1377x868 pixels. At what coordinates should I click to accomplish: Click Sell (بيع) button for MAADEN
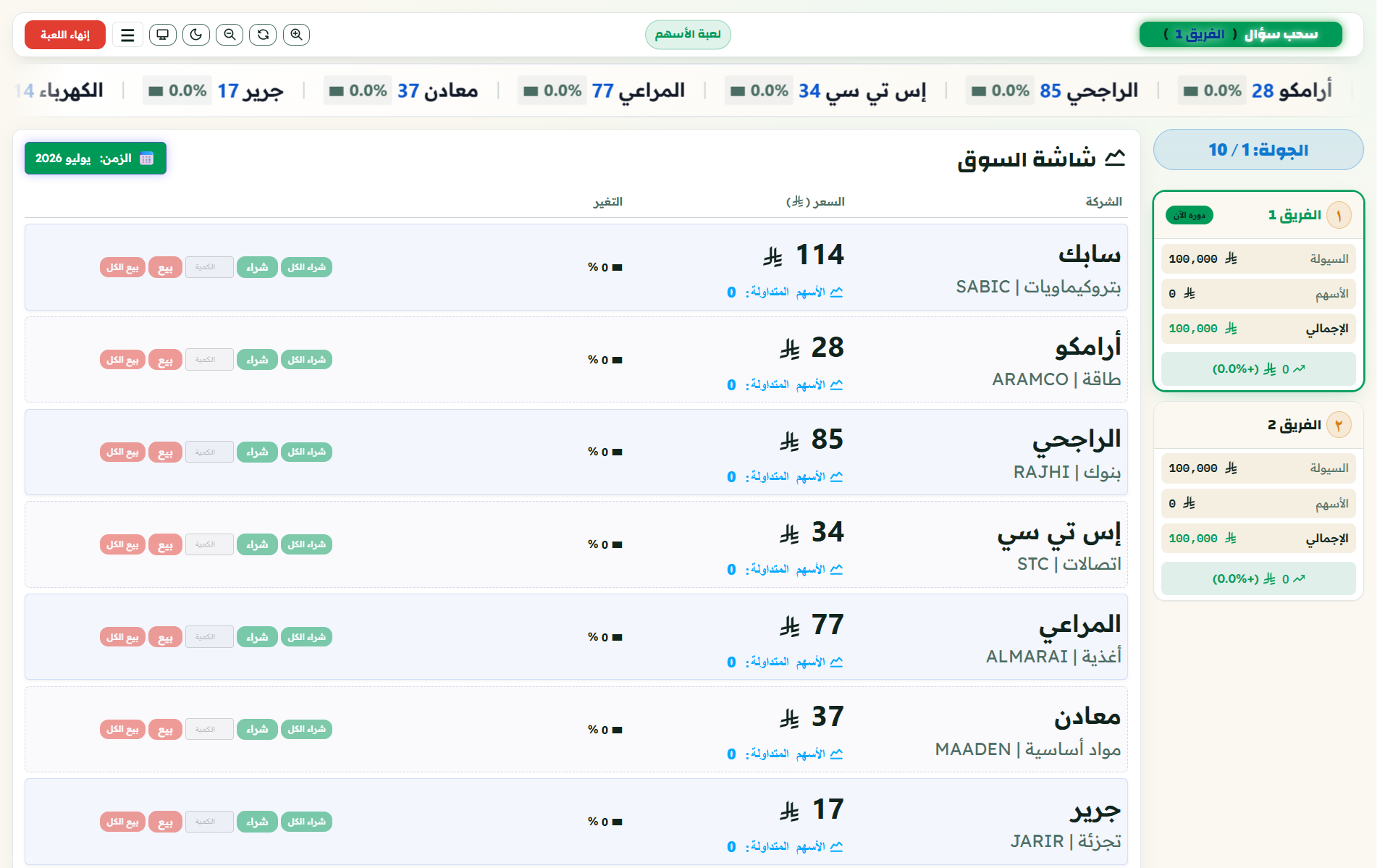click(x=165, y=729)
